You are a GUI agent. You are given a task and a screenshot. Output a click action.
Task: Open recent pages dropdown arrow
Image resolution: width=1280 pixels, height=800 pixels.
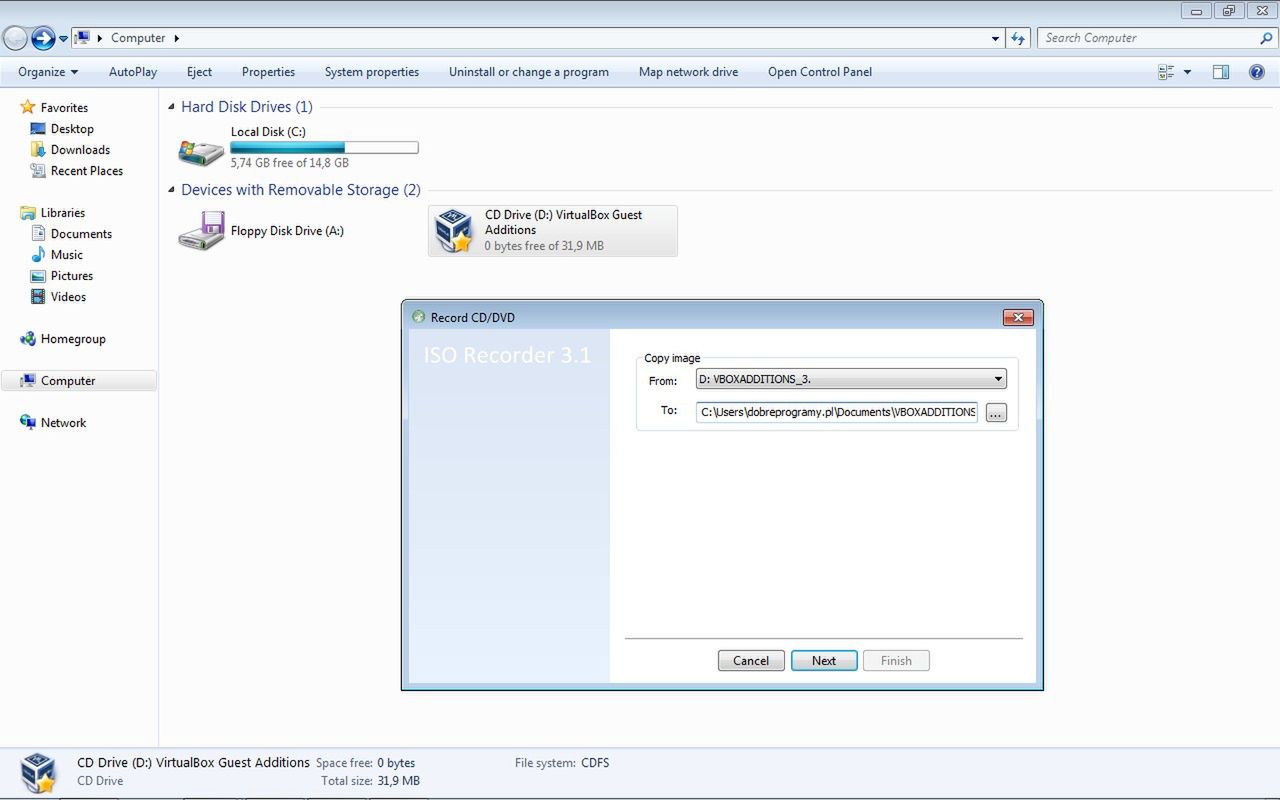(x=63, y=39)
